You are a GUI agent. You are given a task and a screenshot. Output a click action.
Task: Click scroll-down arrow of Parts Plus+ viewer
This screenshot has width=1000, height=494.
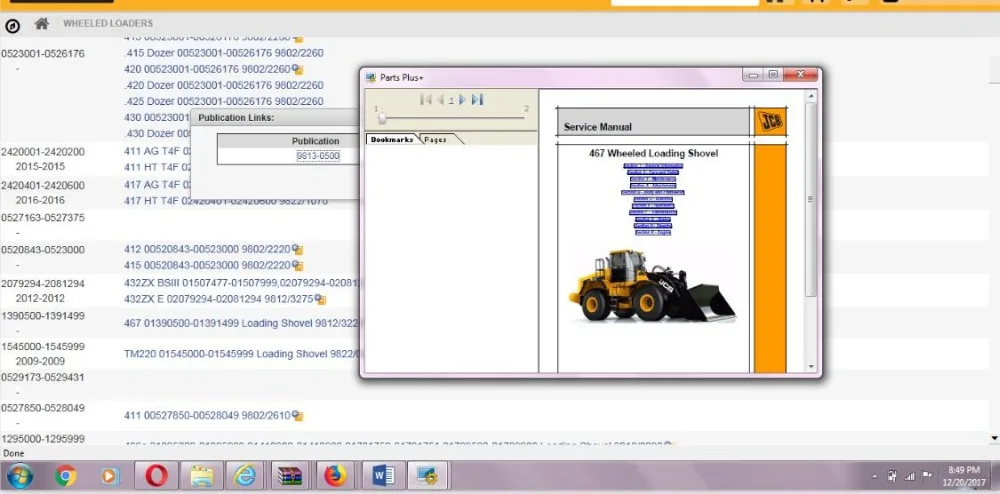[811, 367]
